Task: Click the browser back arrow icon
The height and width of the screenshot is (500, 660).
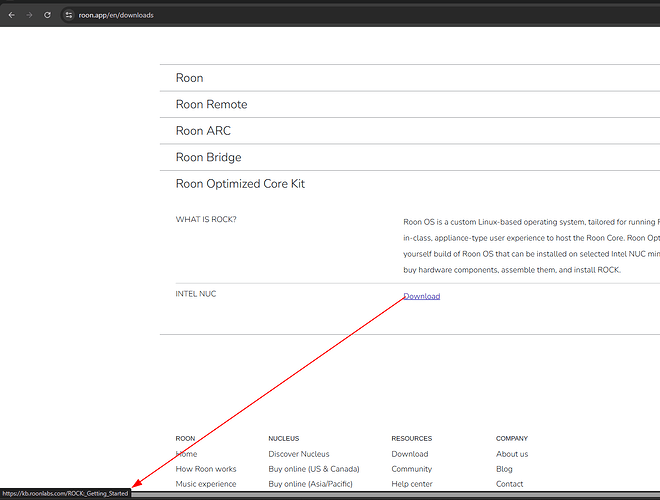Action: [x=12, y=15]
